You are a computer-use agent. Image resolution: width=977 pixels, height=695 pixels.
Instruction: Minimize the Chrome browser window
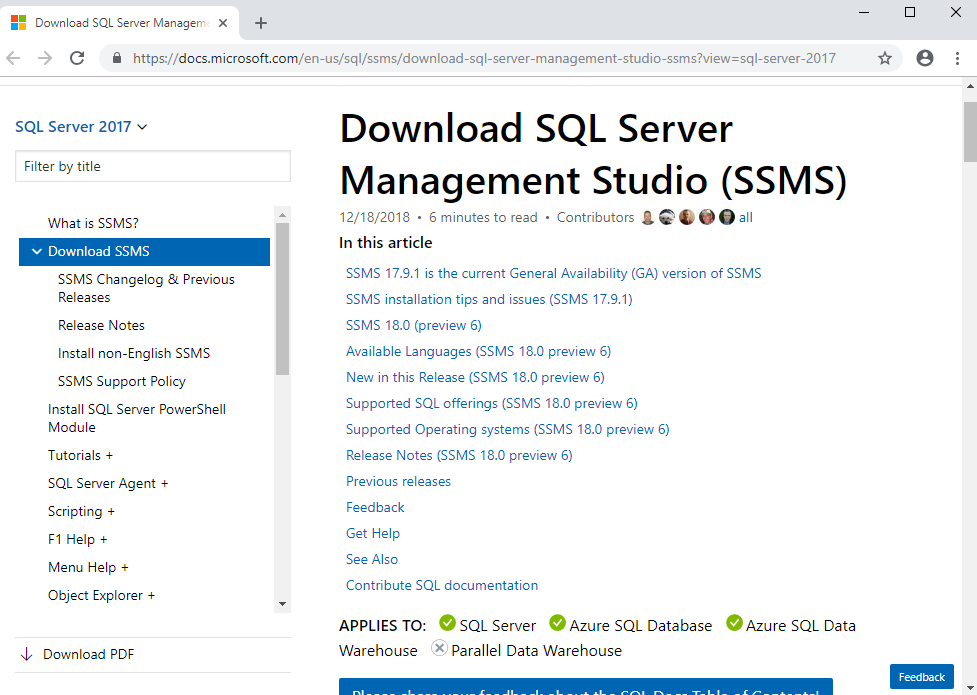864,12
